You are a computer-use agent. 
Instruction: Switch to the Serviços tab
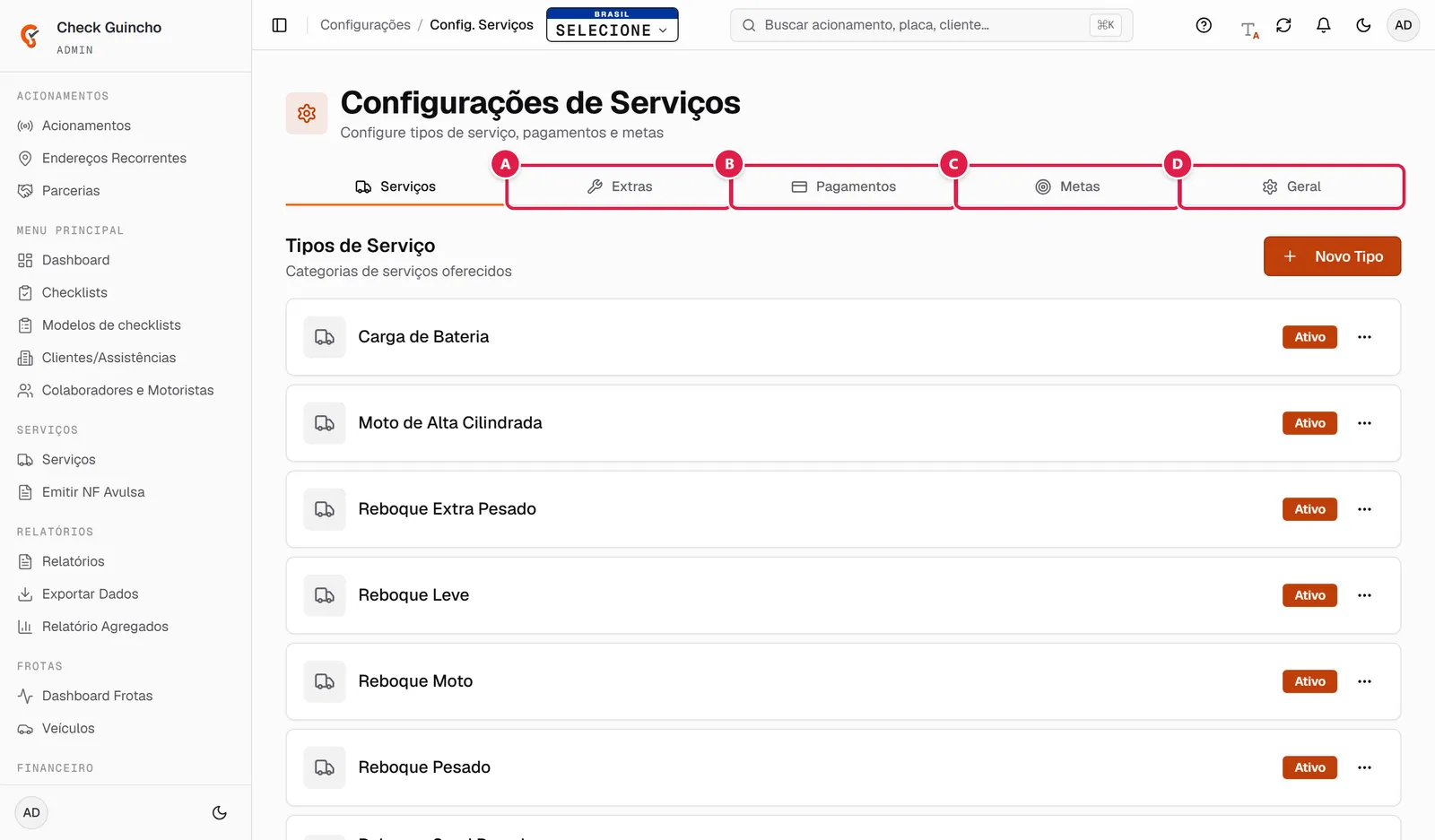pos(396,186)
